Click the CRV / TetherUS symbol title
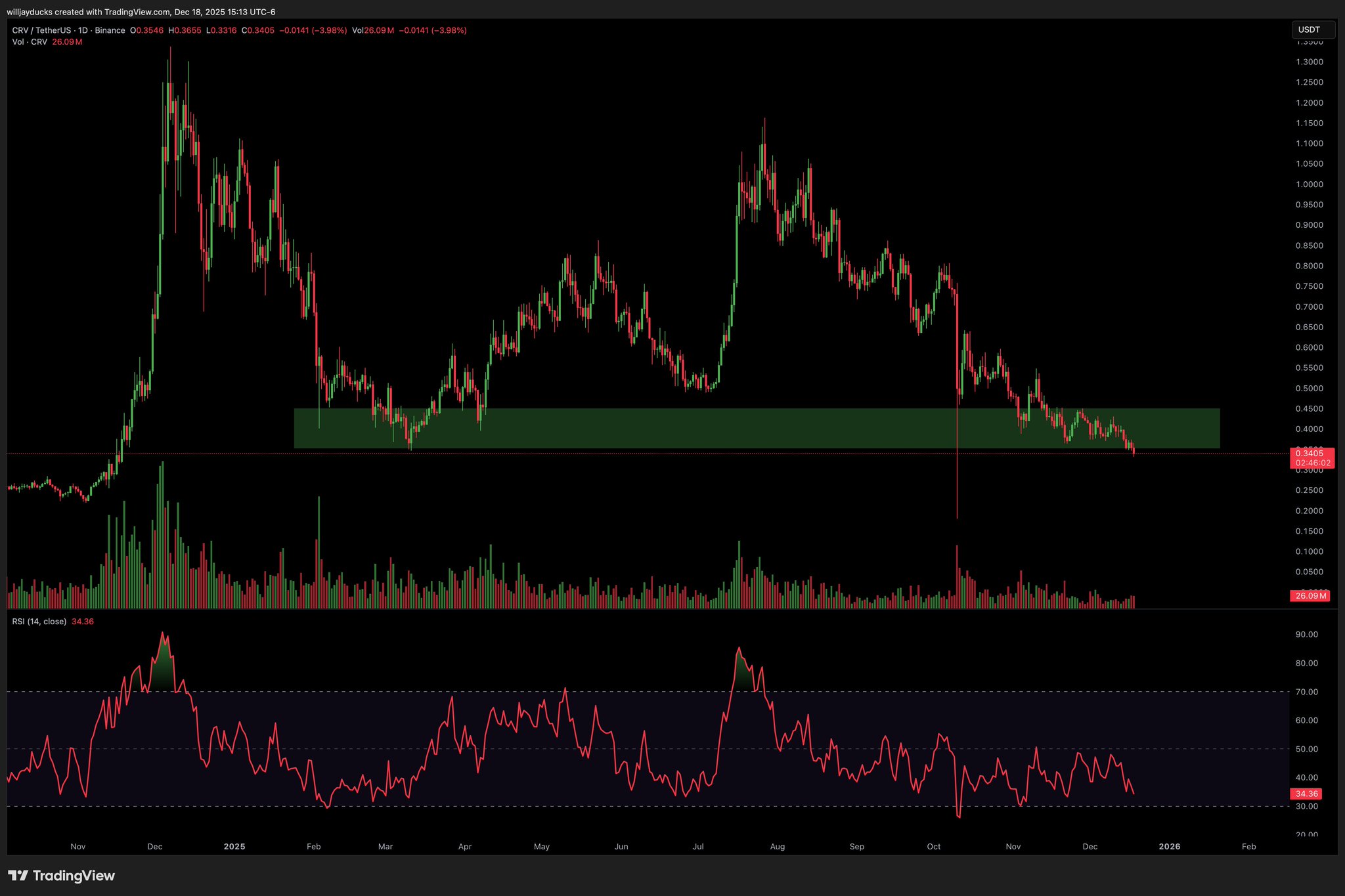The image size is (1345, 896). click(41, 30)
